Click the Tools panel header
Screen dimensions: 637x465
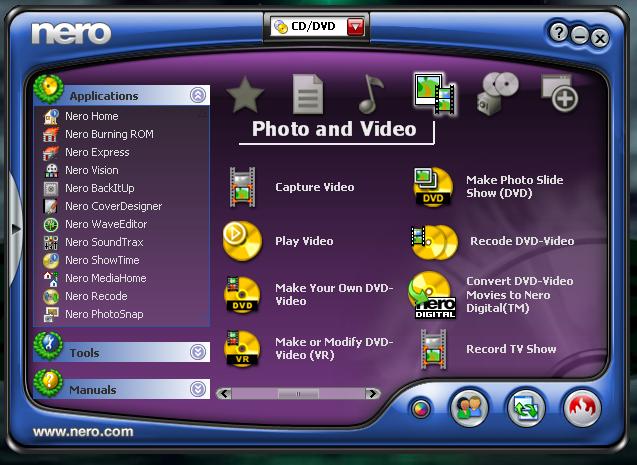pyautogui.click(x=122, y=352)
